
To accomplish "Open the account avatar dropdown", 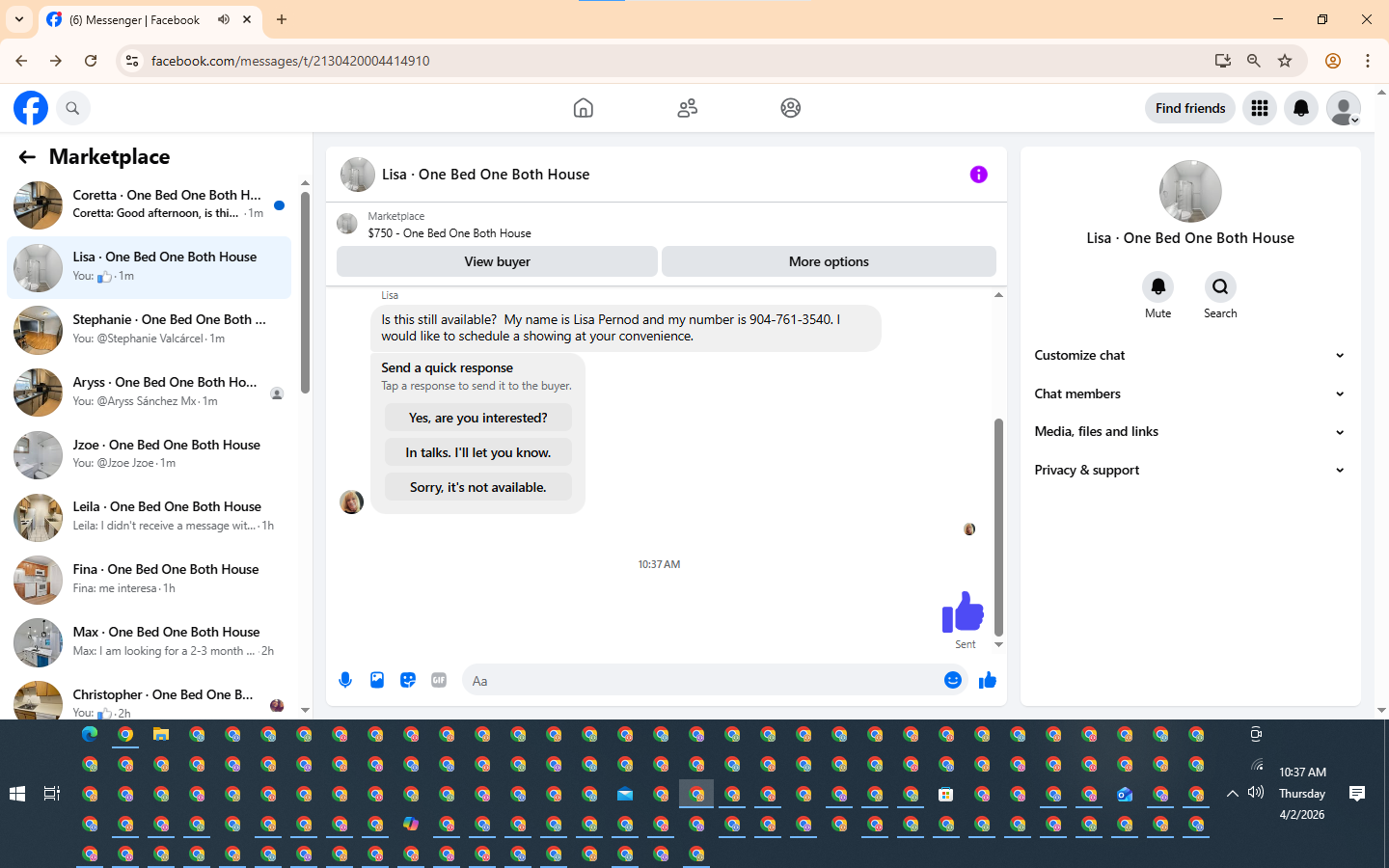I will tap(1344, 108).
